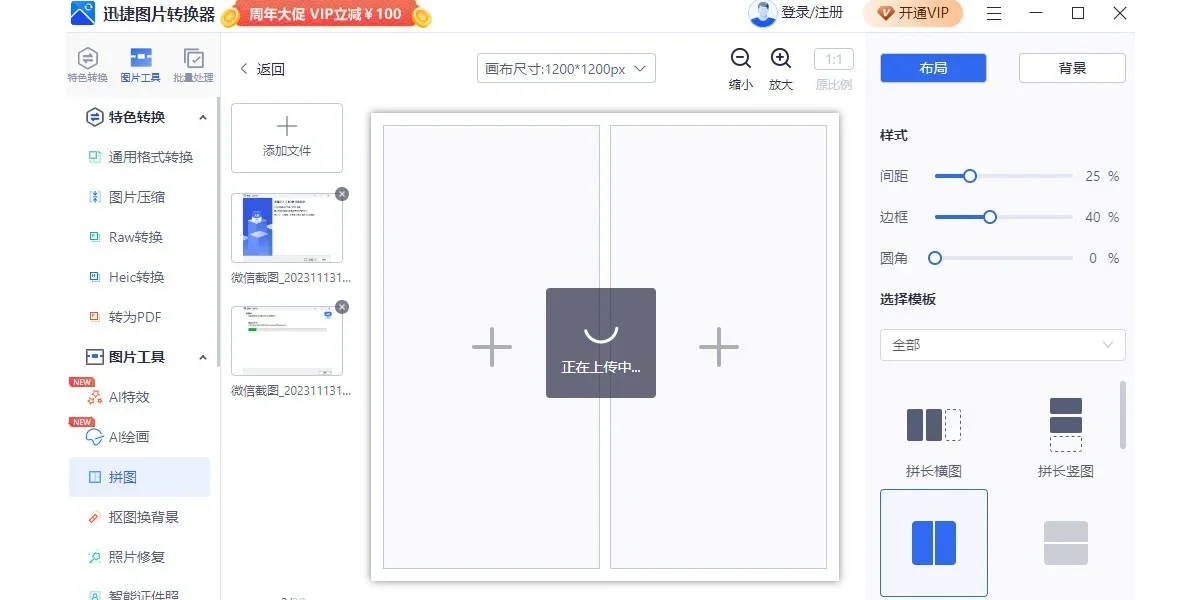Click the user avatar icon
1200x600 pixels.
pyautogui.click(x=763, y=13)
